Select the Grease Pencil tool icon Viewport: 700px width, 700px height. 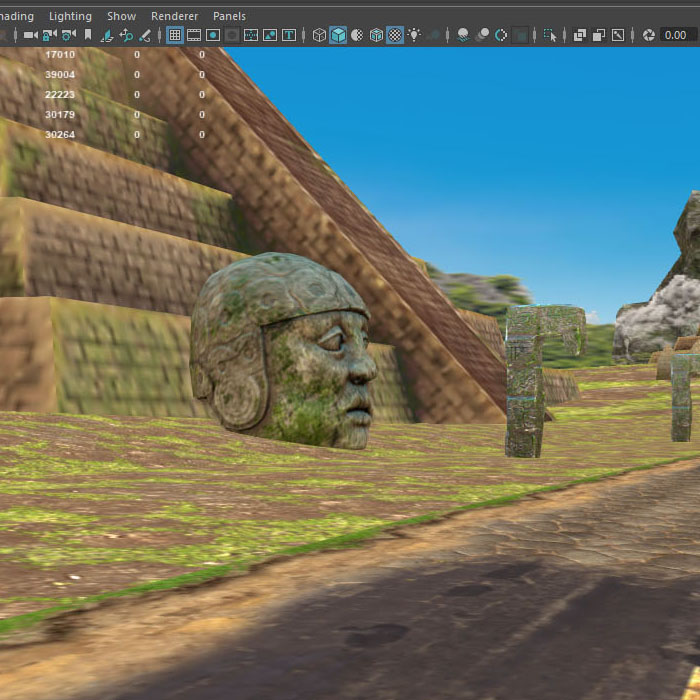(145, 35)
